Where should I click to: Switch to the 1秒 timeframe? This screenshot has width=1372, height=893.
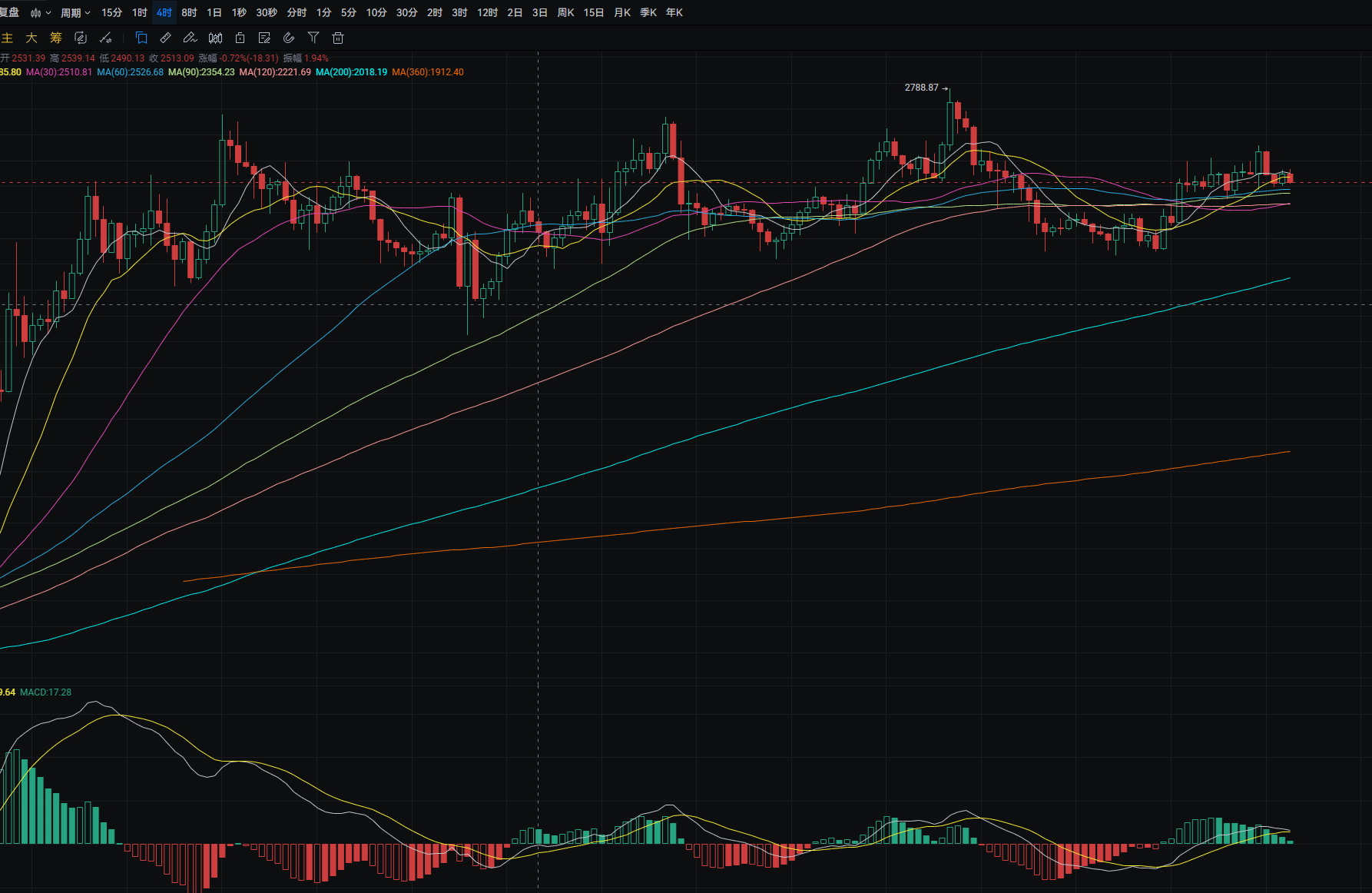(239, 13)
